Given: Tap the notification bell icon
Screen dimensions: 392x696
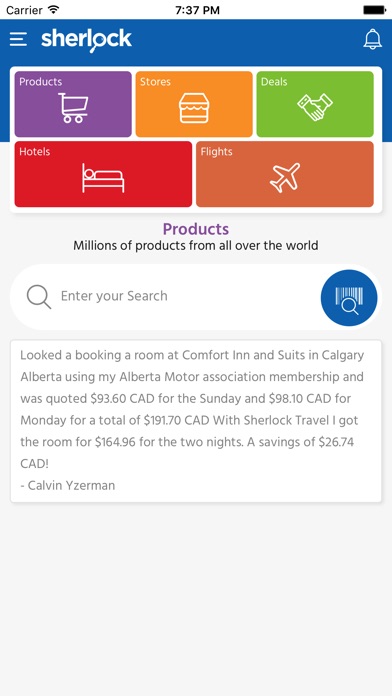Looking at the screenshot, I should (x=372, y=39).
